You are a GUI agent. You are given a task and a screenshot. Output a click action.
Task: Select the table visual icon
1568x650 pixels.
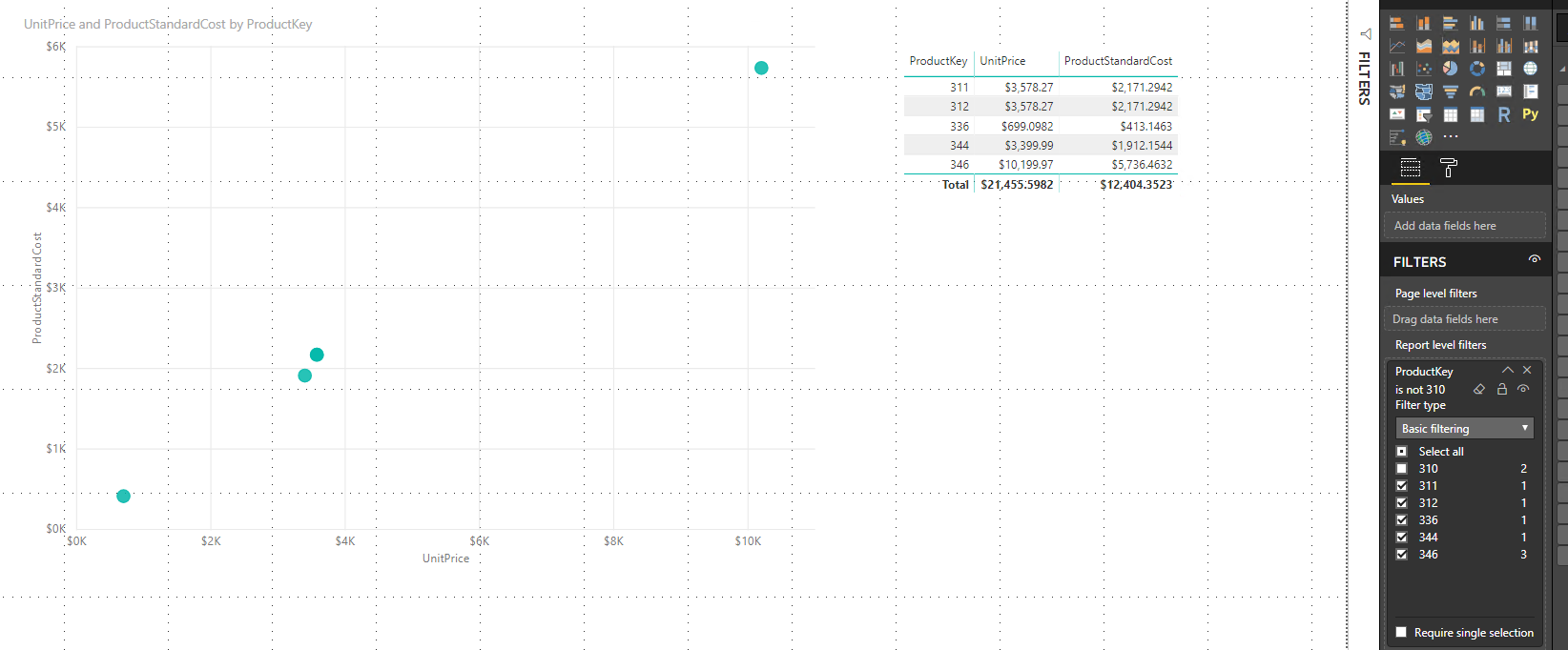pyautogui.click(x=1451, y=114)
